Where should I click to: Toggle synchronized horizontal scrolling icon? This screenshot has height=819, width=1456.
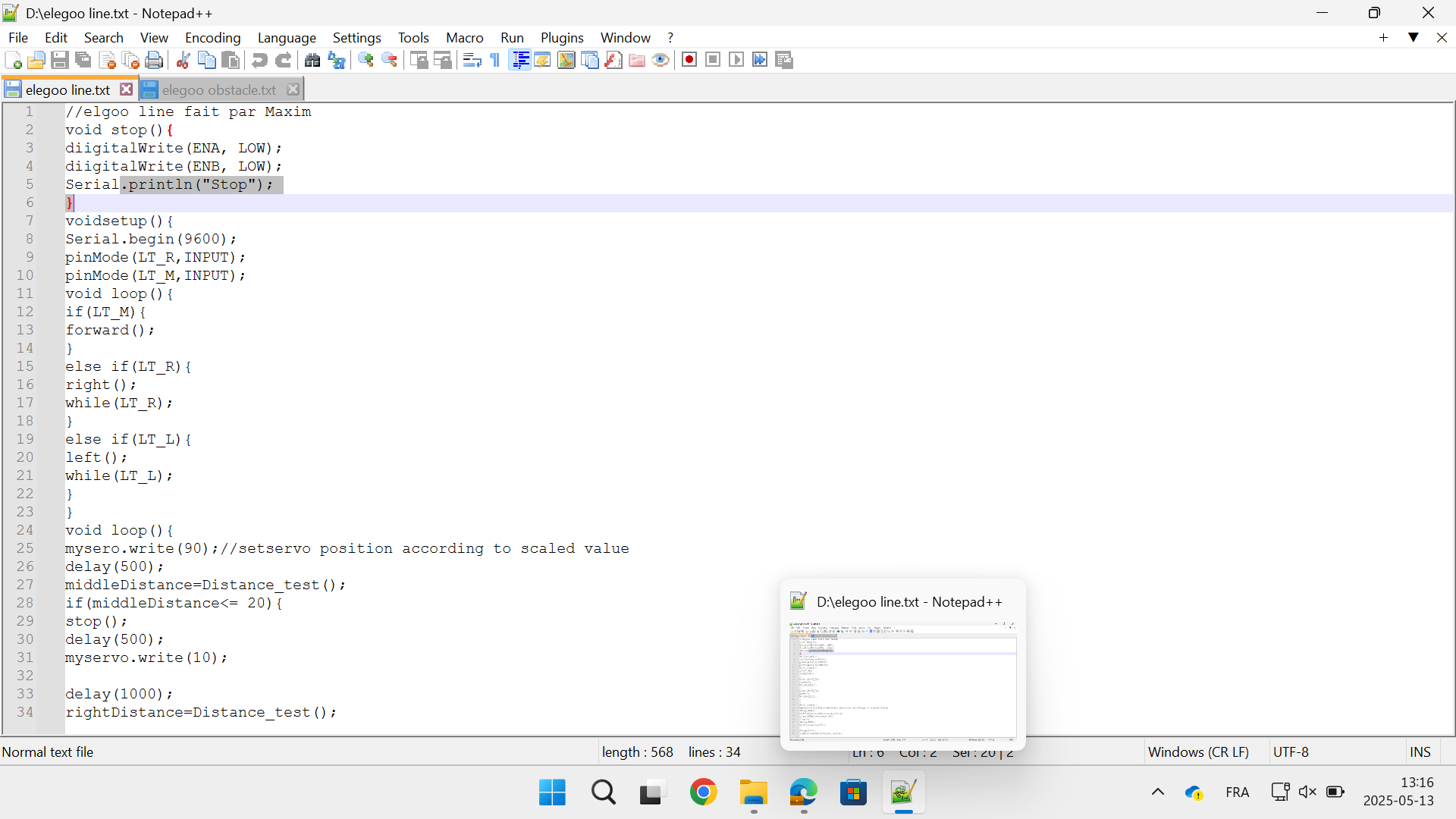coord(442,60)
